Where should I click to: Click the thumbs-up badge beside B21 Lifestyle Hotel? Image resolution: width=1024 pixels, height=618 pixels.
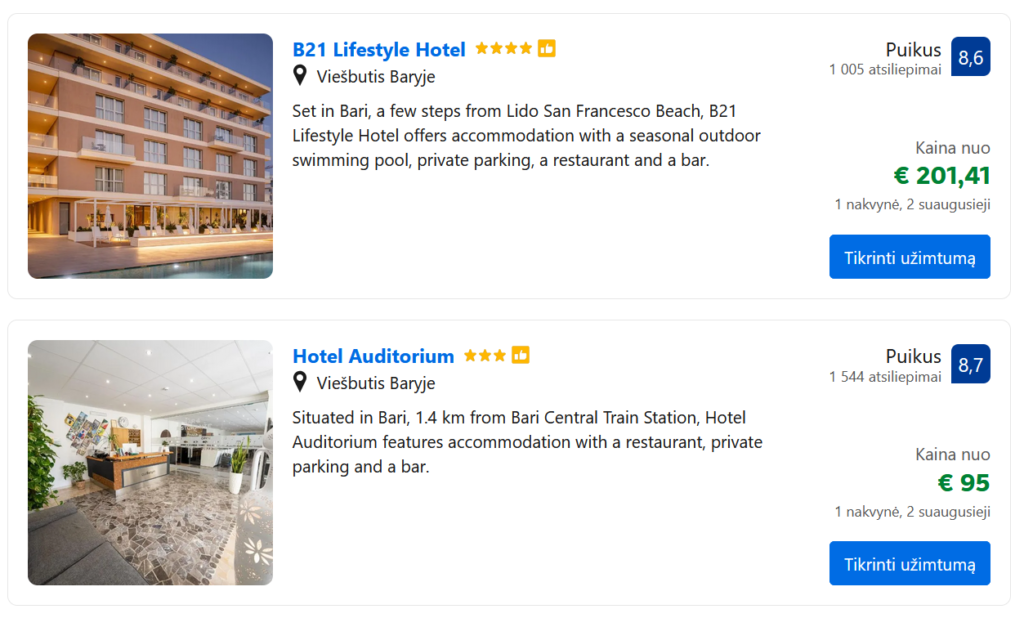(x=547, y=48)
